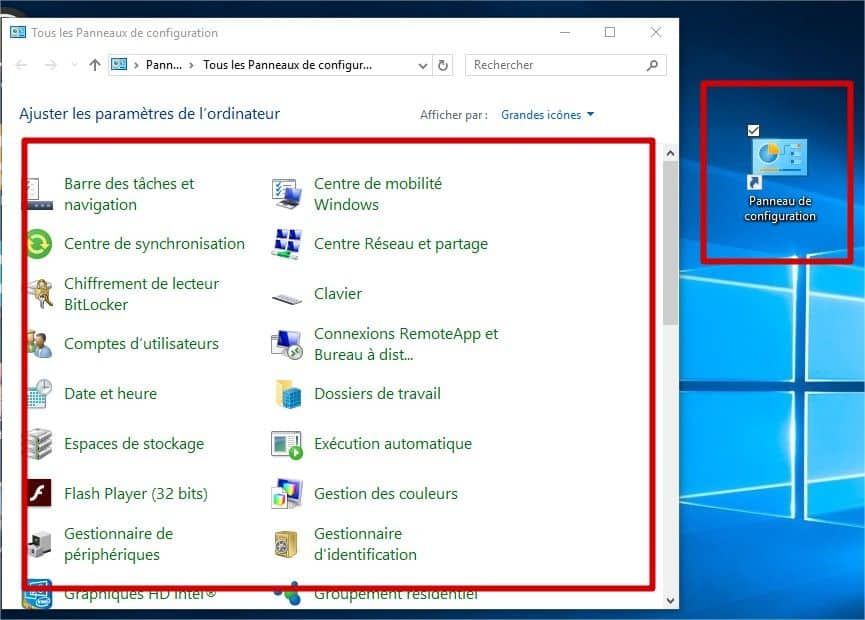Expand the address bar history dropdown
The height and width of the screenshot is (620, 865).
[x=423, y=64]
